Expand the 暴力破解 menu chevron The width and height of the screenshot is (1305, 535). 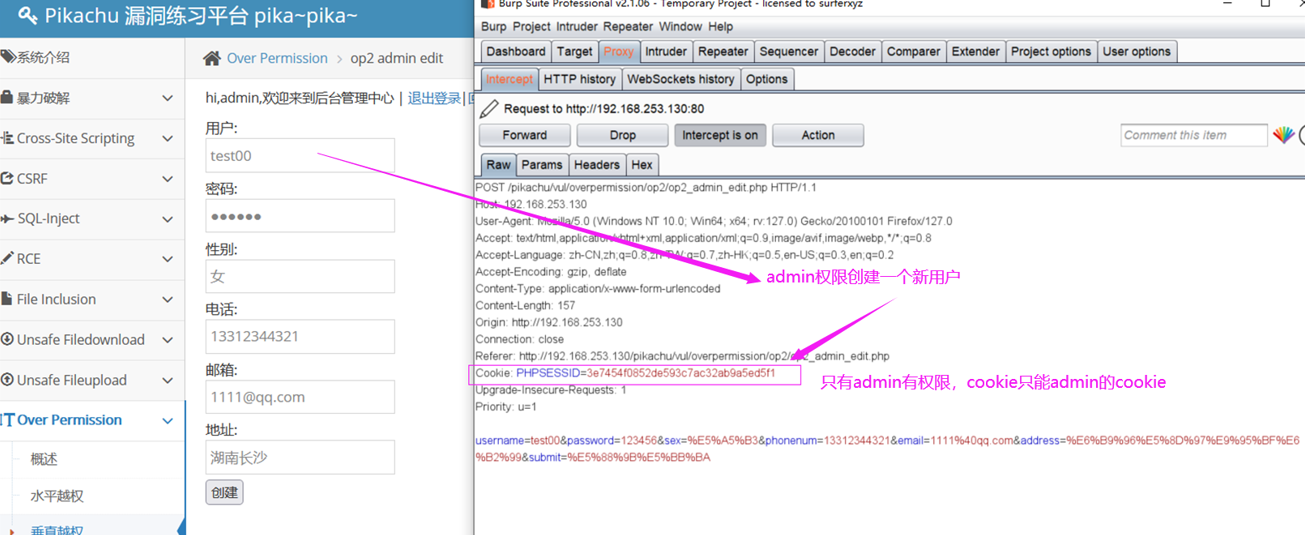point(167,98)
